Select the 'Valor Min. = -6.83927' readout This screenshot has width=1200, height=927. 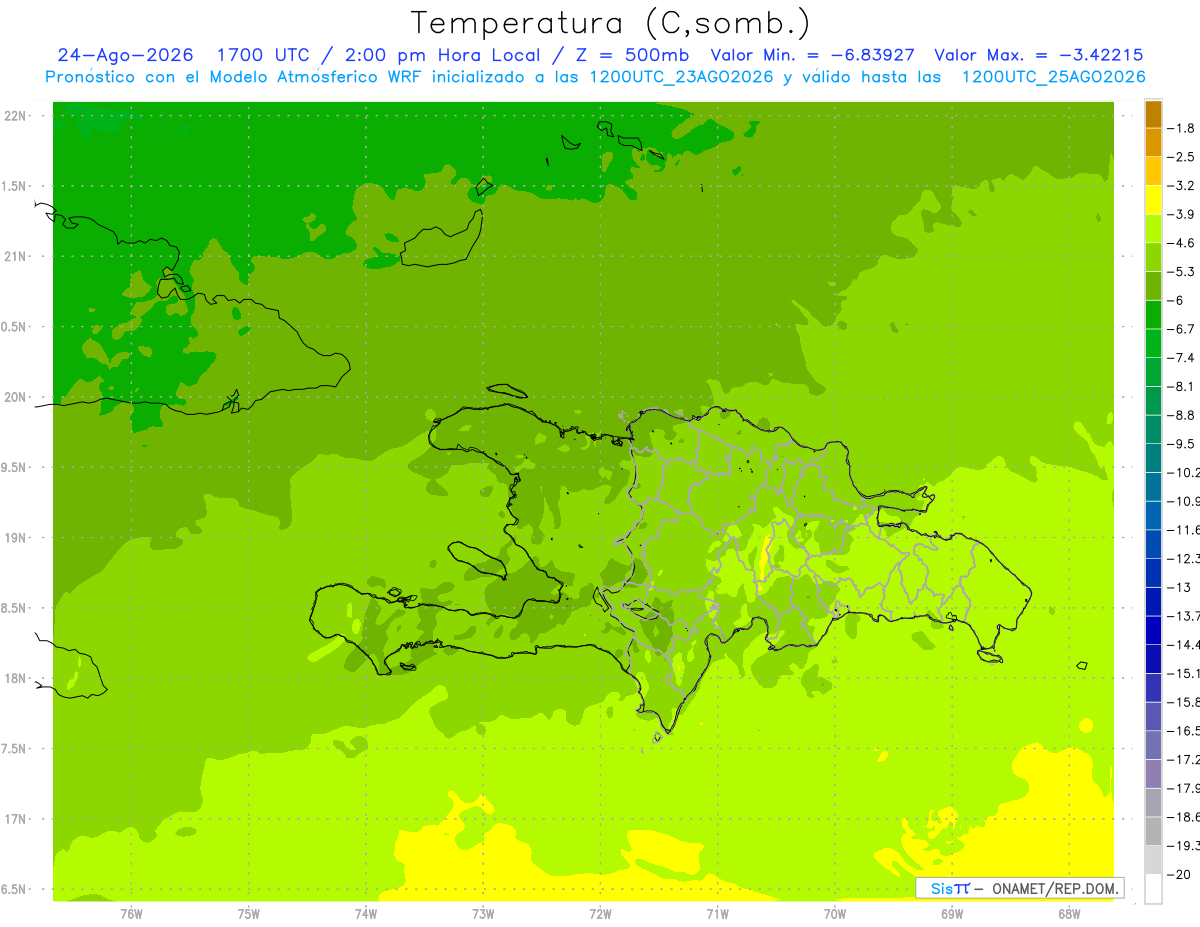click(x=812, y=55)
